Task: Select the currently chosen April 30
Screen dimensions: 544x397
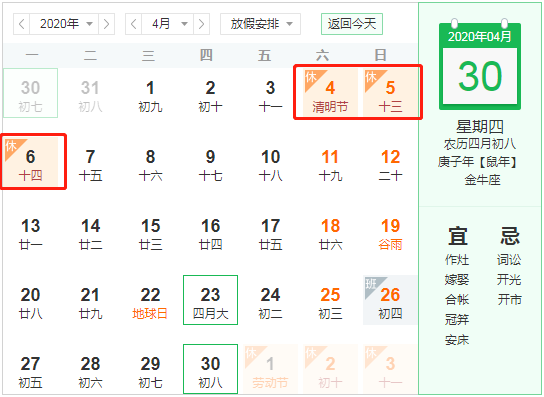Action: [210, 369]
